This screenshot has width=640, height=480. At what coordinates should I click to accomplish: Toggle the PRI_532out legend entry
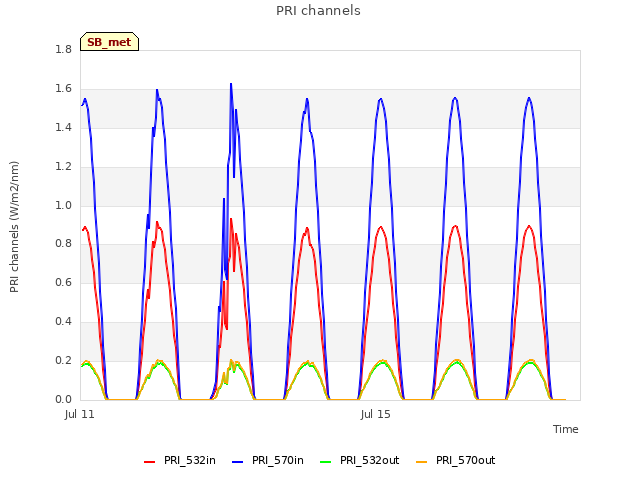point(359,460)
